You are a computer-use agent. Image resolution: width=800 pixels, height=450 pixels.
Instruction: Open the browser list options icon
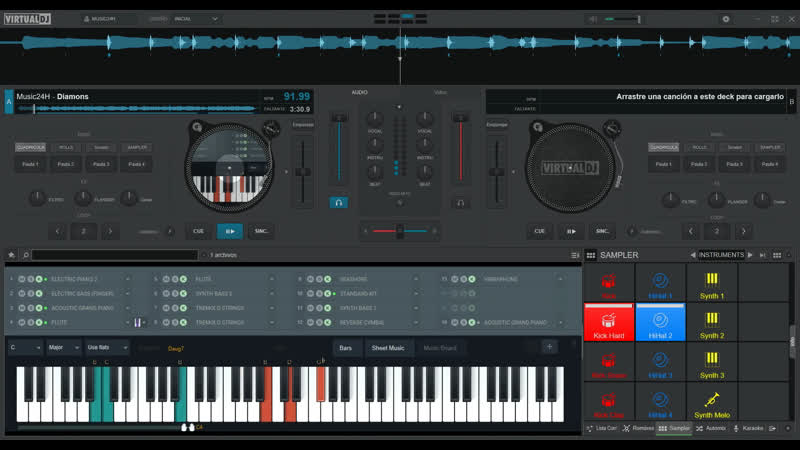click(x=575, y=255)
